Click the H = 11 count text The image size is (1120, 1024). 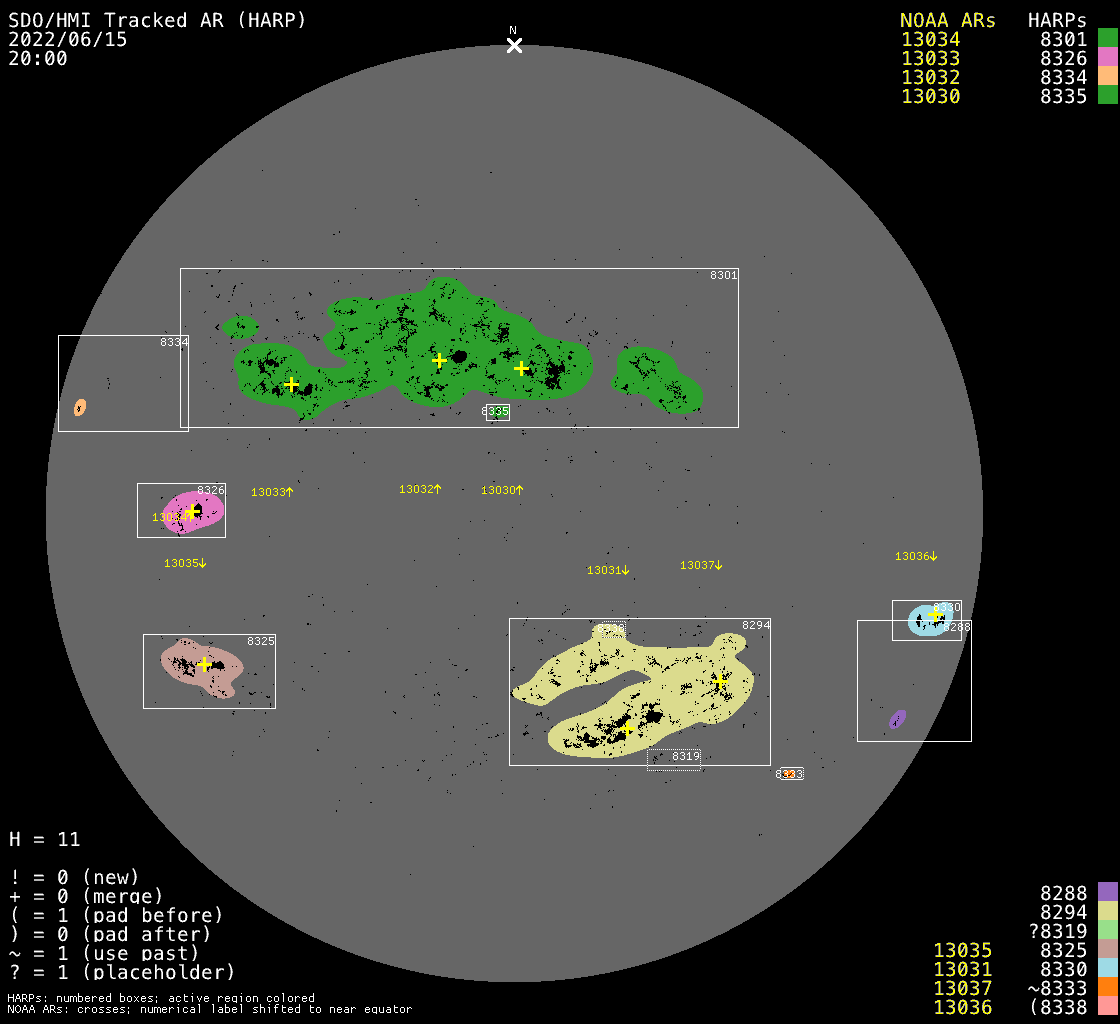pos(44,839)
